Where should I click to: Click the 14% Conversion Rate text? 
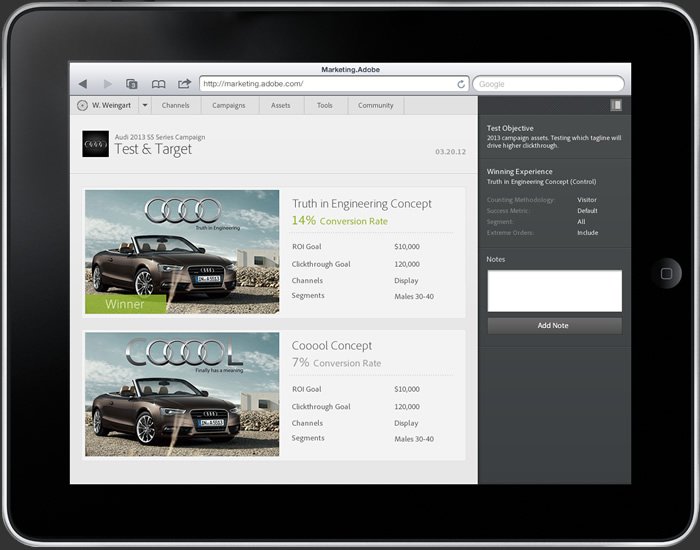340,221
